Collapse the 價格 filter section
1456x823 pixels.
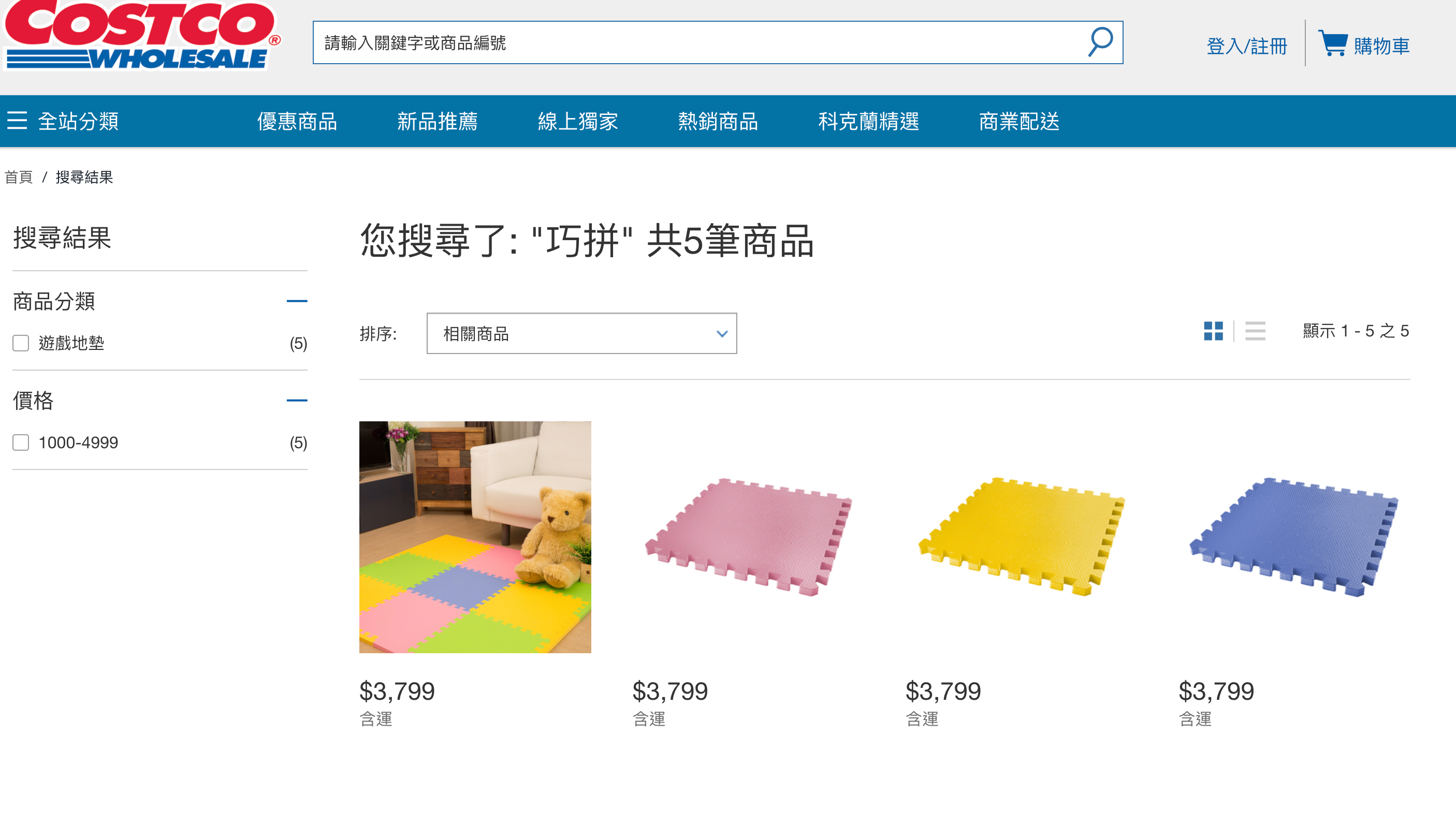click(x=296, y=400)
